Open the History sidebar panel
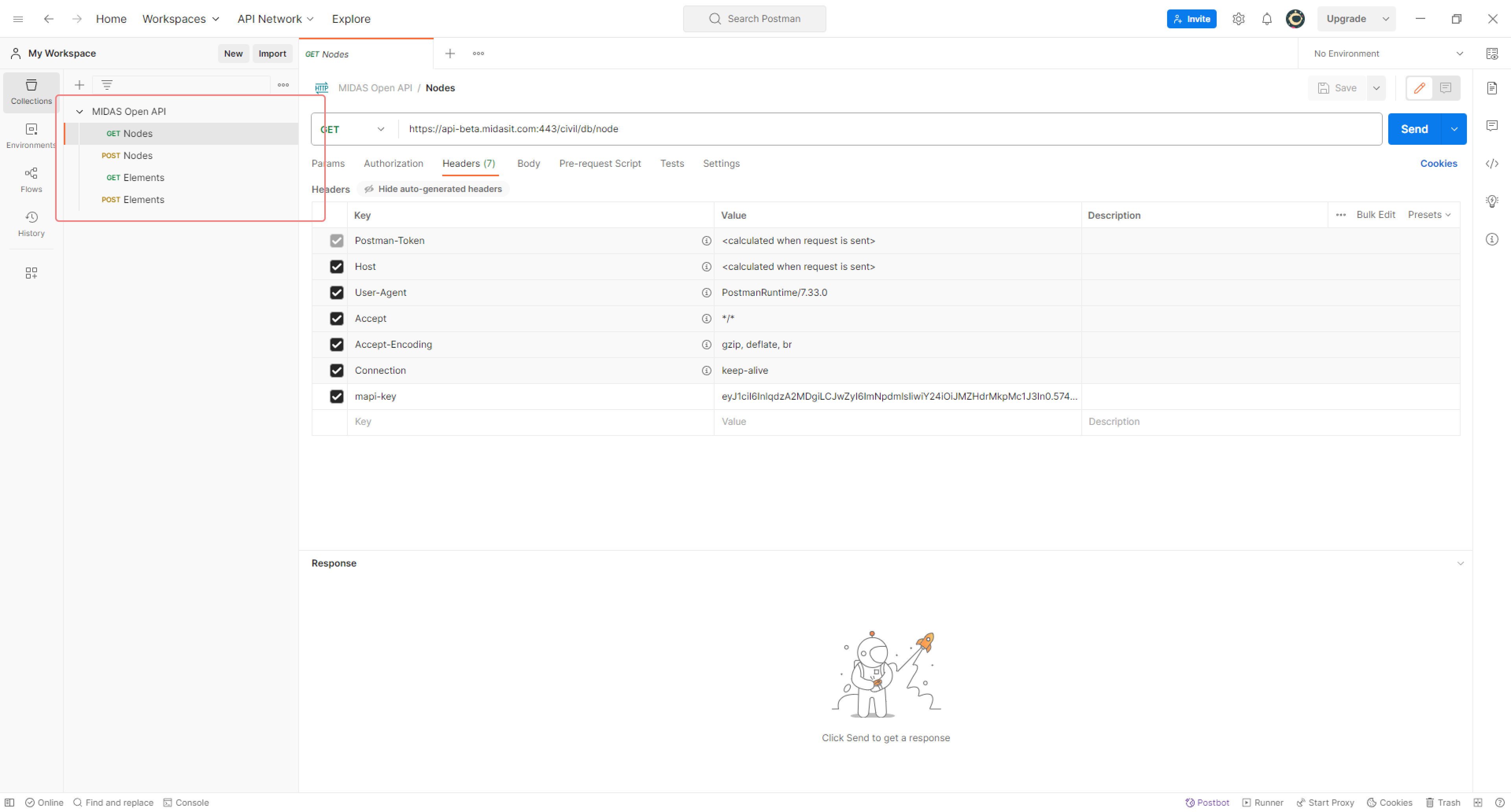 pyautogui.click(x=31, y=224)
